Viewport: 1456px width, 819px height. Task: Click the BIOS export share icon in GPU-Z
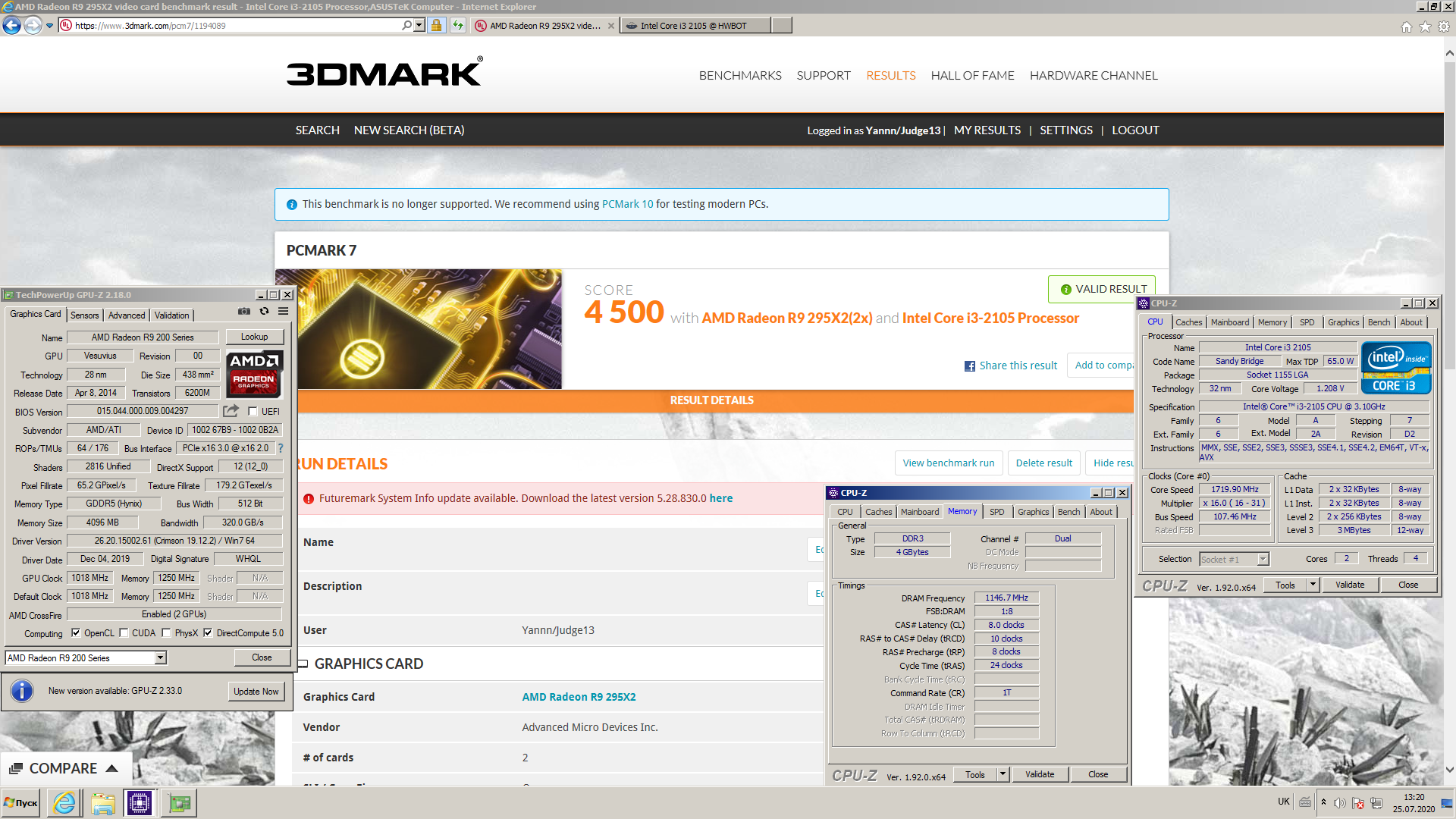[231, 411]
